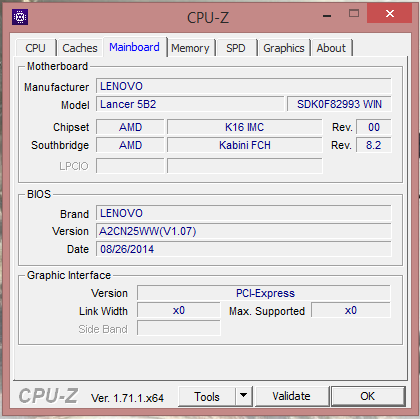Click the CPU-Z title bar text
The width and height of the screenshot is (420, 419).
(208, 18)
